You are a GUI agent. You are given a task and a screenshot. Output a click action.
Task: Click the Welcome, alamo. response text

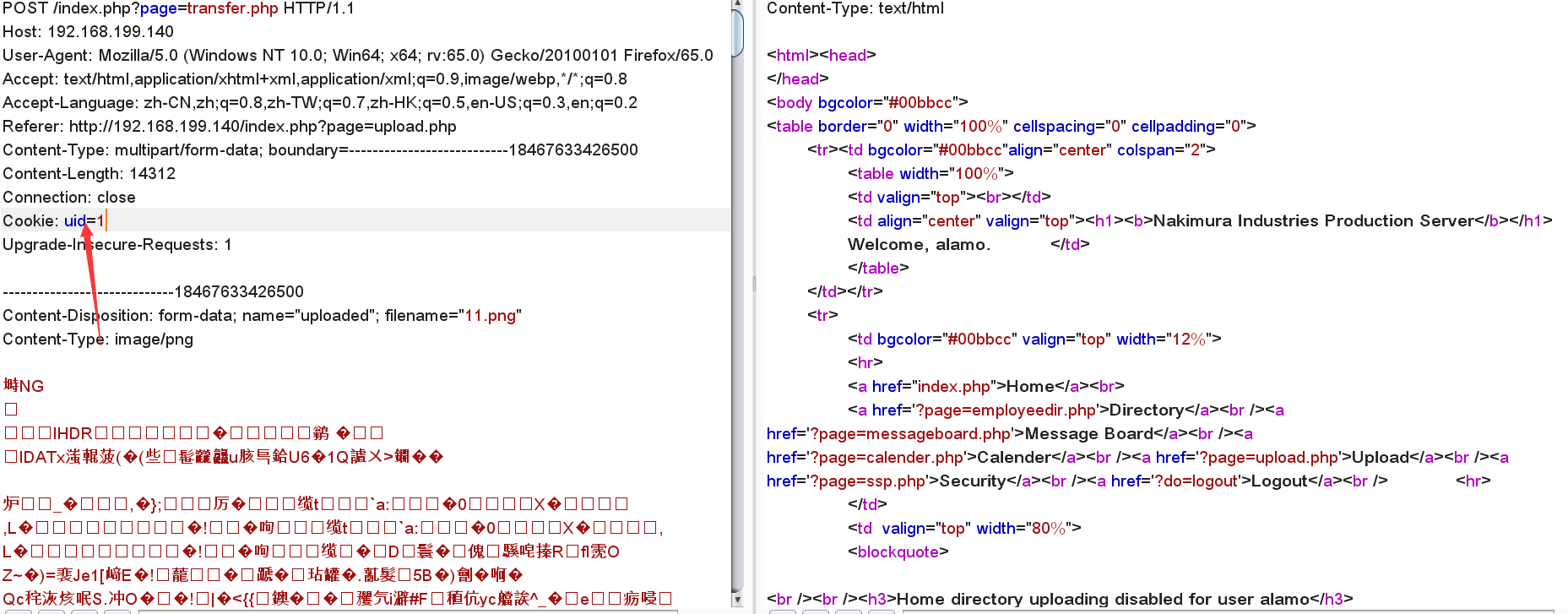[919, 245]
